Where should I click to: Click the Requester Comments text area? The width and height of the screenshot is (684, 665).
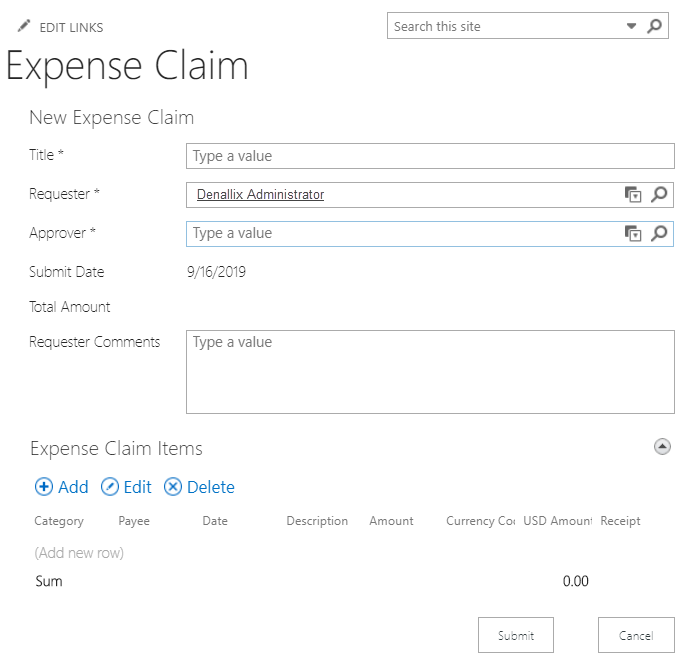(430, 372)
